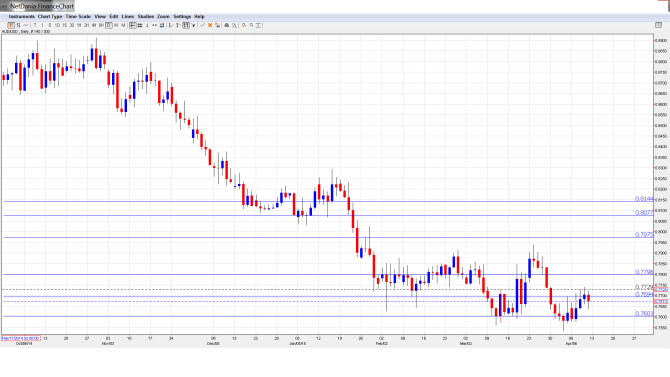Select the parallel channel lines tool
The height and width of the screenshot is (377, 670).
[x=186, y=26]
